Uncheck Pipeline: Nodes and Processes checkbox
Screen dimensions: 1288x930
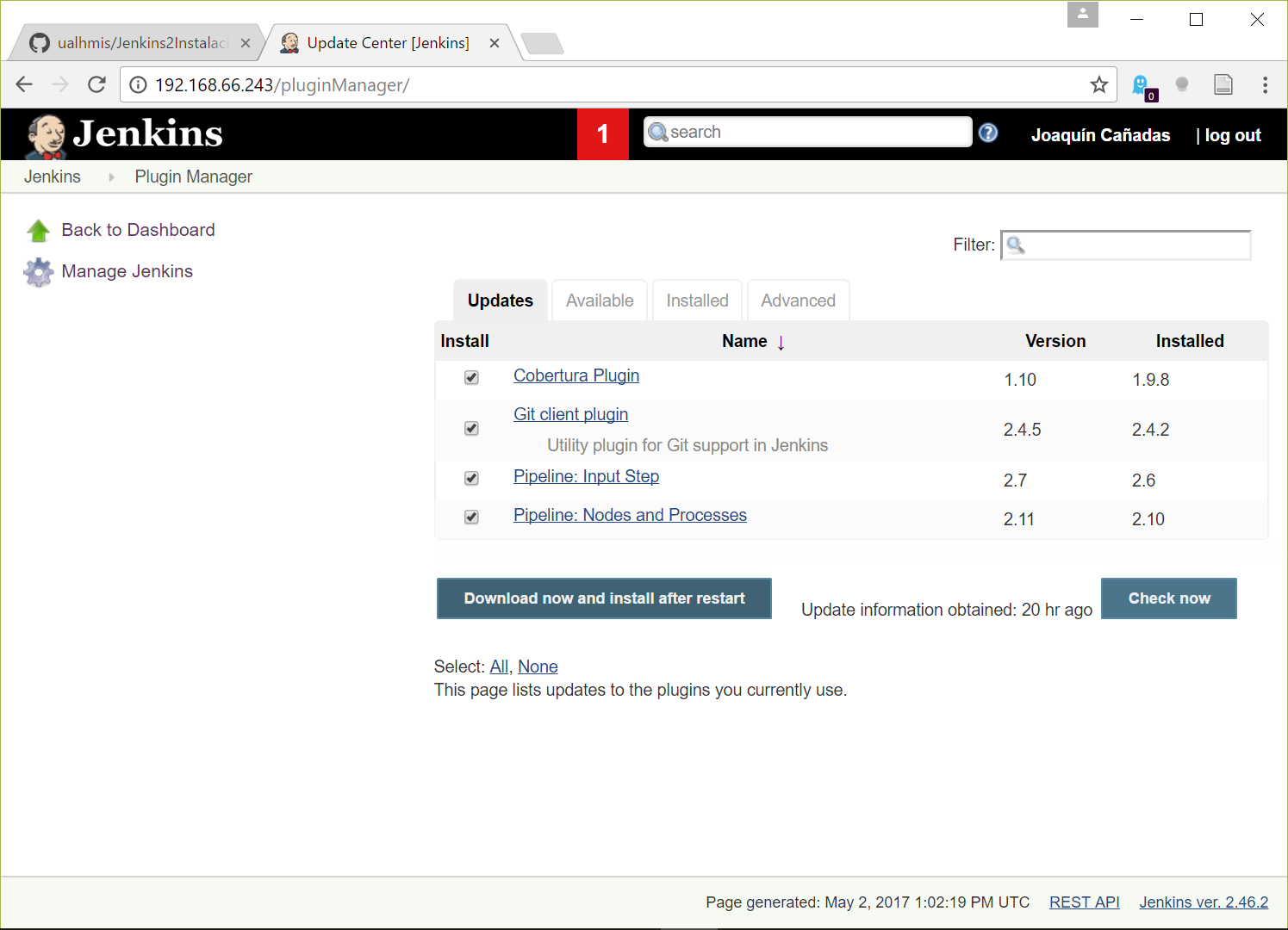[x=471, y=517]
